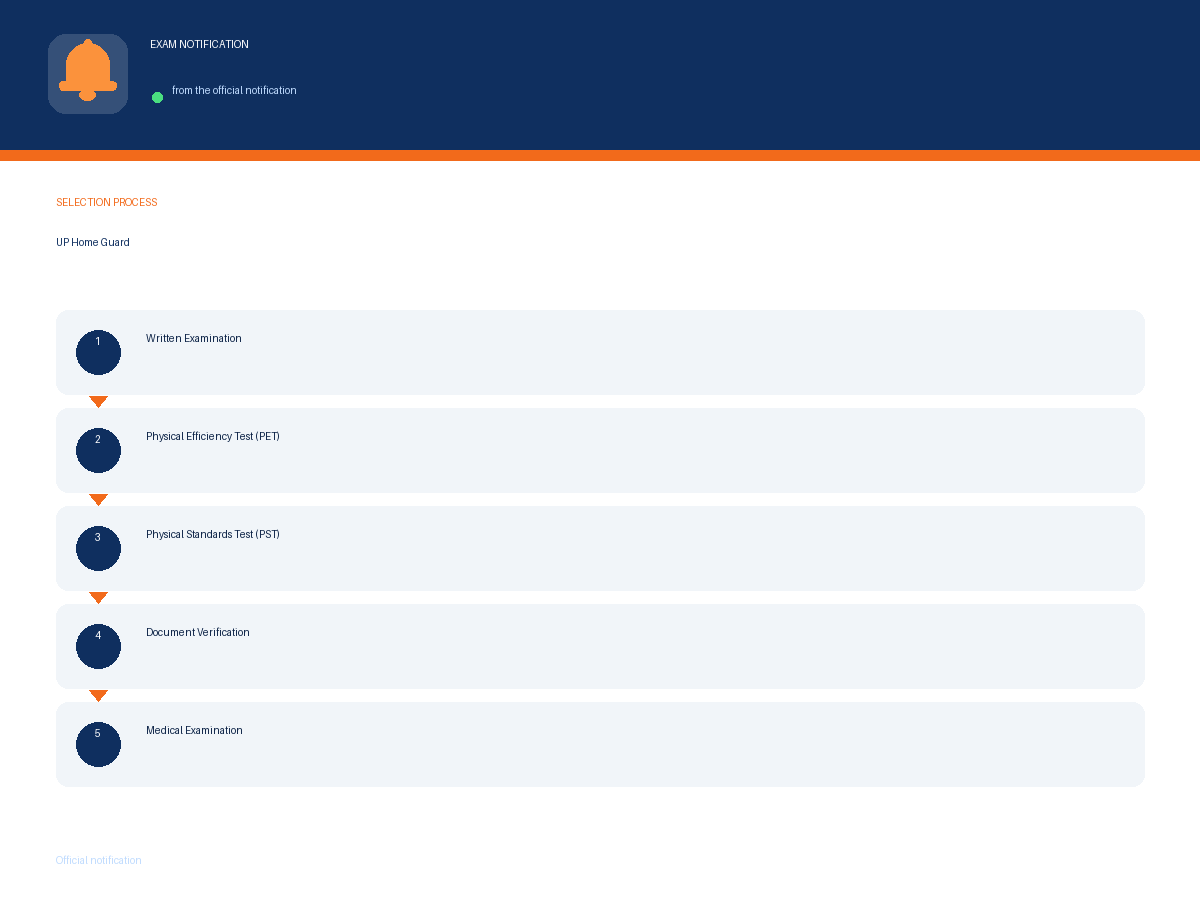1200x900 pixels.
Task: Click the Physical Standards Test (PST) label
Action: [x=213, y=534]
